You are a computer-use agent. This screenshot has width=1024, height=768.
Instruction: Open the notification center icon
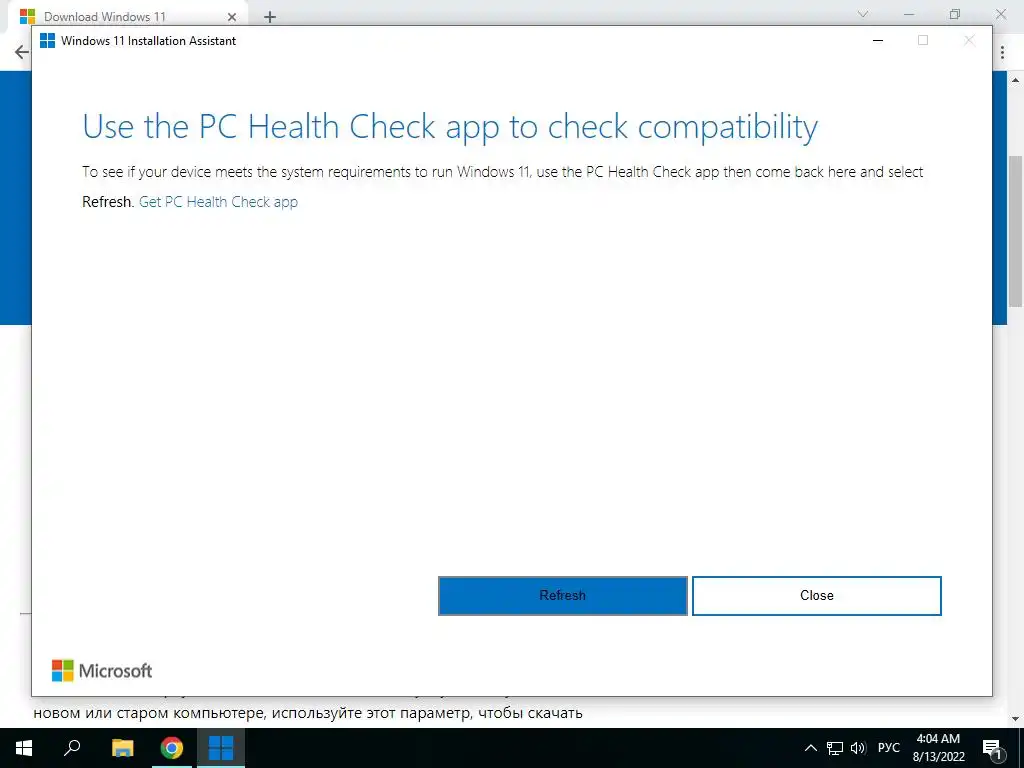point(993,748)
